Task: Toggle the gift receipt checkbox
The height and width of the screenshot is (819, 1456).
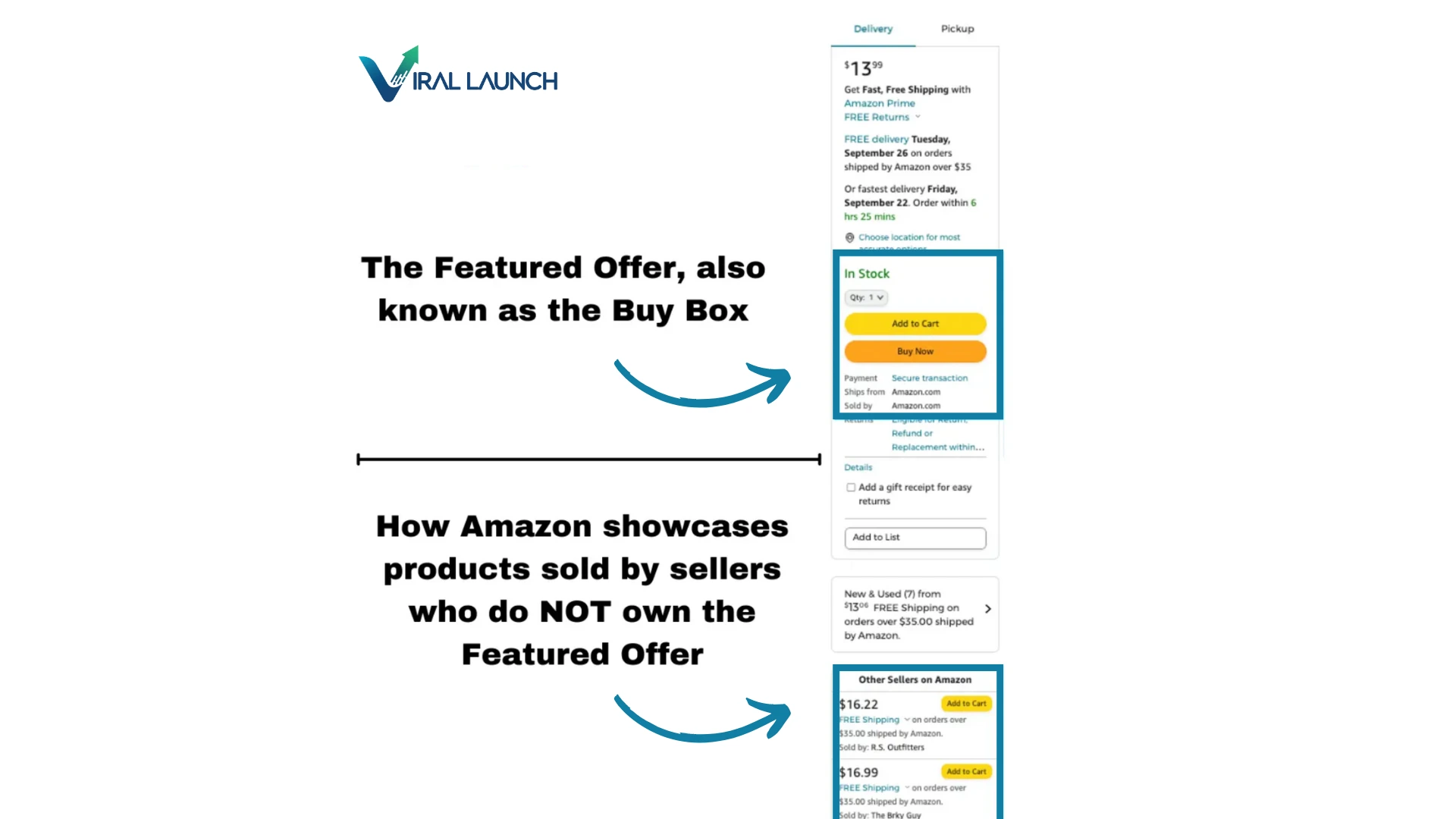Action: point(850,487)
